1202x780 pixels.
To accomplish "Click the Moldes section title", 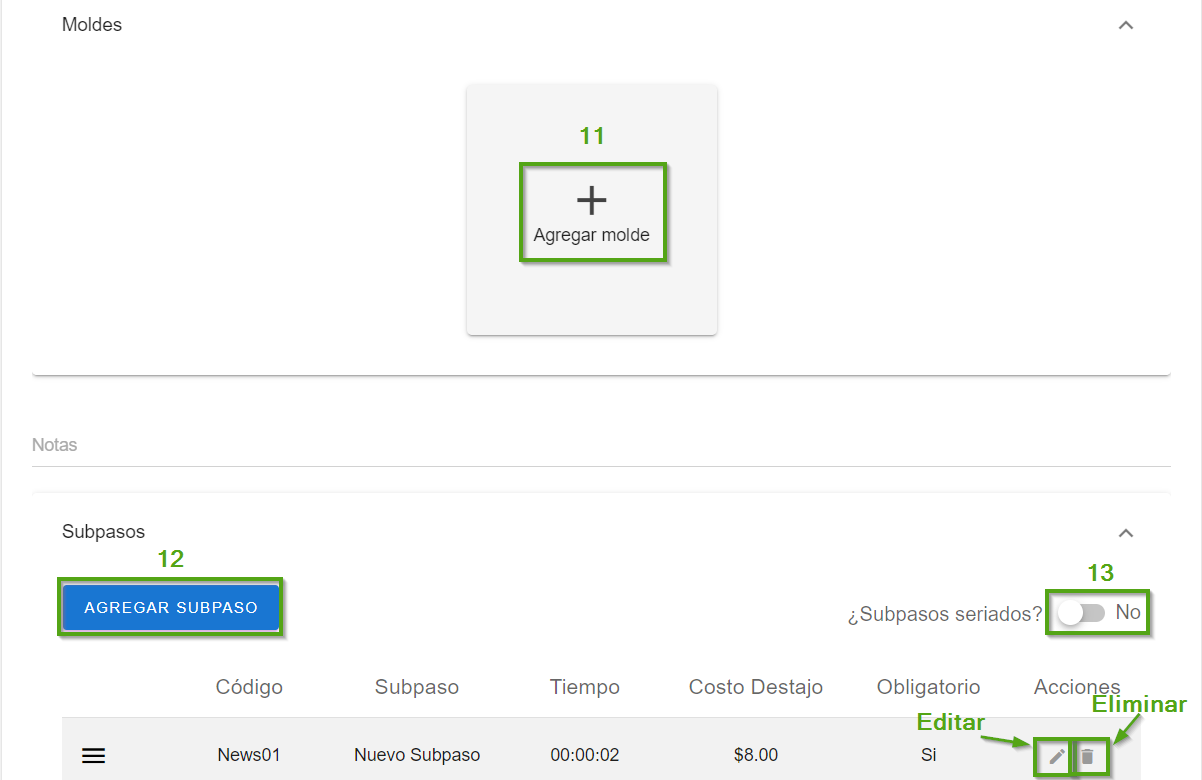I will [92, 25].
